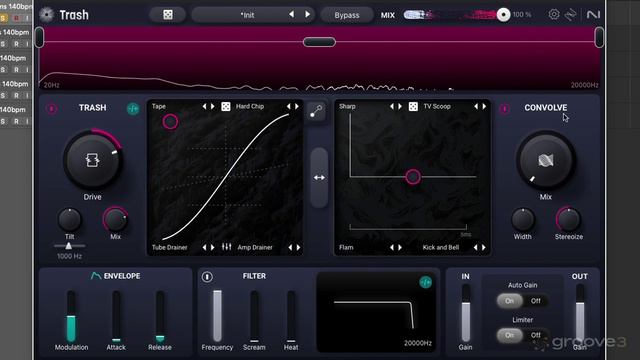Screen dimensions: 640x360
Task: Click the left spectrum band edge handle
Action: 40,37
